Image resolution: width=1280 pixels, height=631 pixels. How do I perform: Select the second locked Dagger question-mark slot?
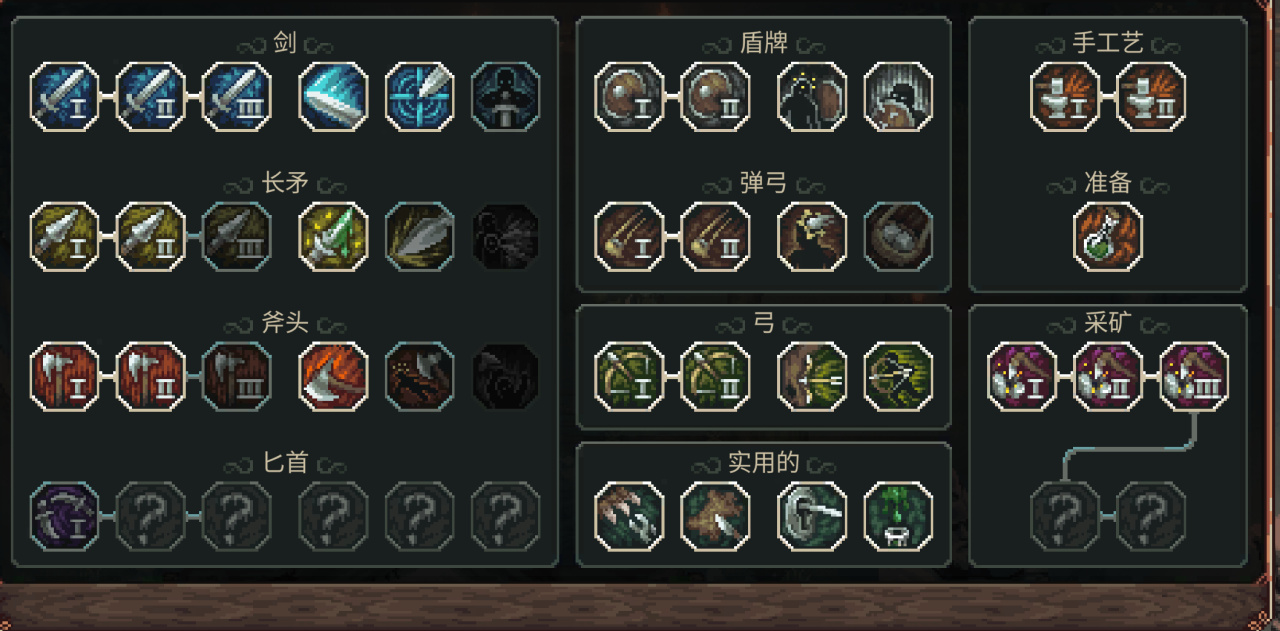point(237,517)
